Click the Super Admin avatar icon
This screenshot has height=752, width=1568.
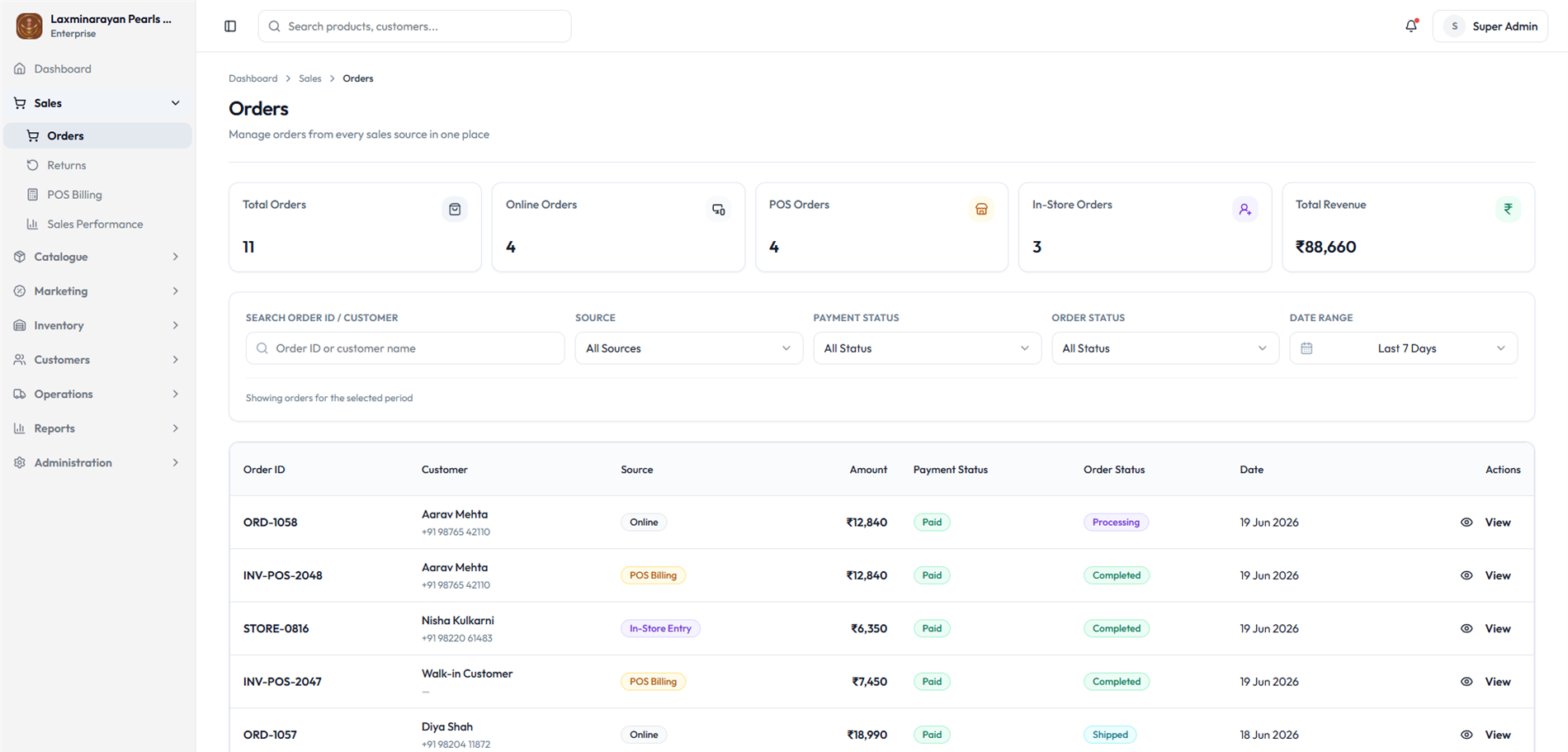click(x=1454, y=26)
